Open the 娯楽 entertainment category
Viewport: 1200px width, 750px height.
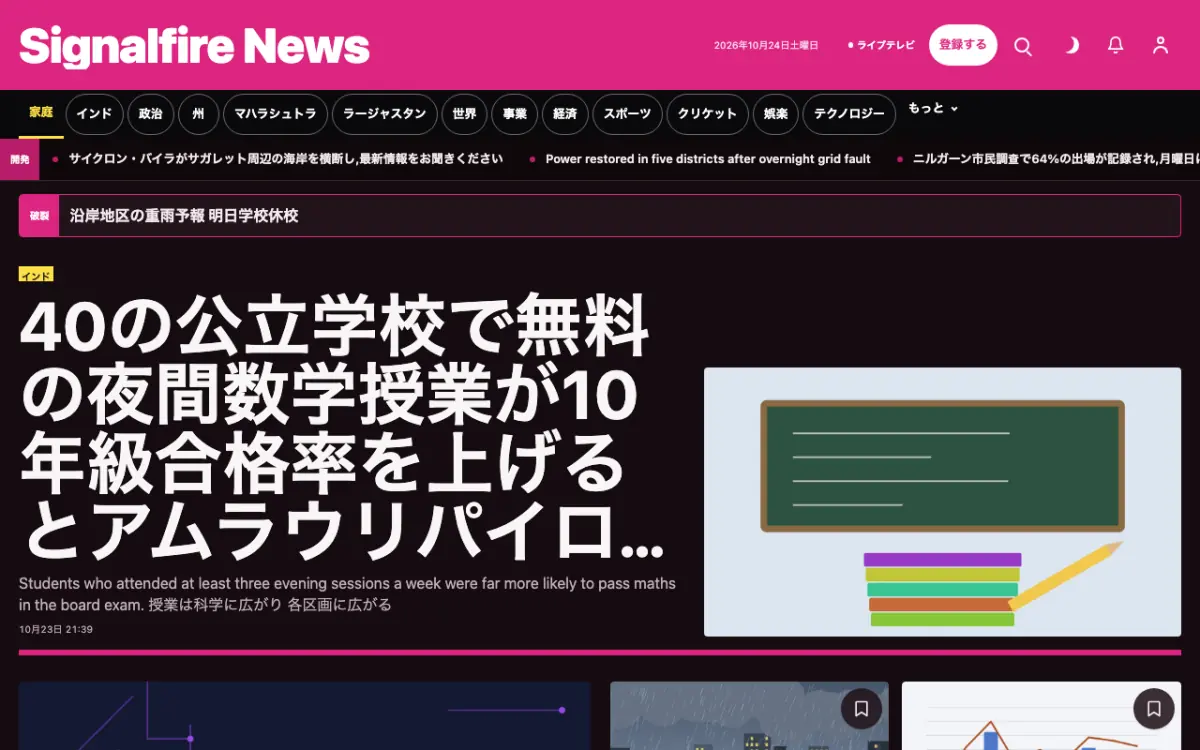[x=776, y=114]
